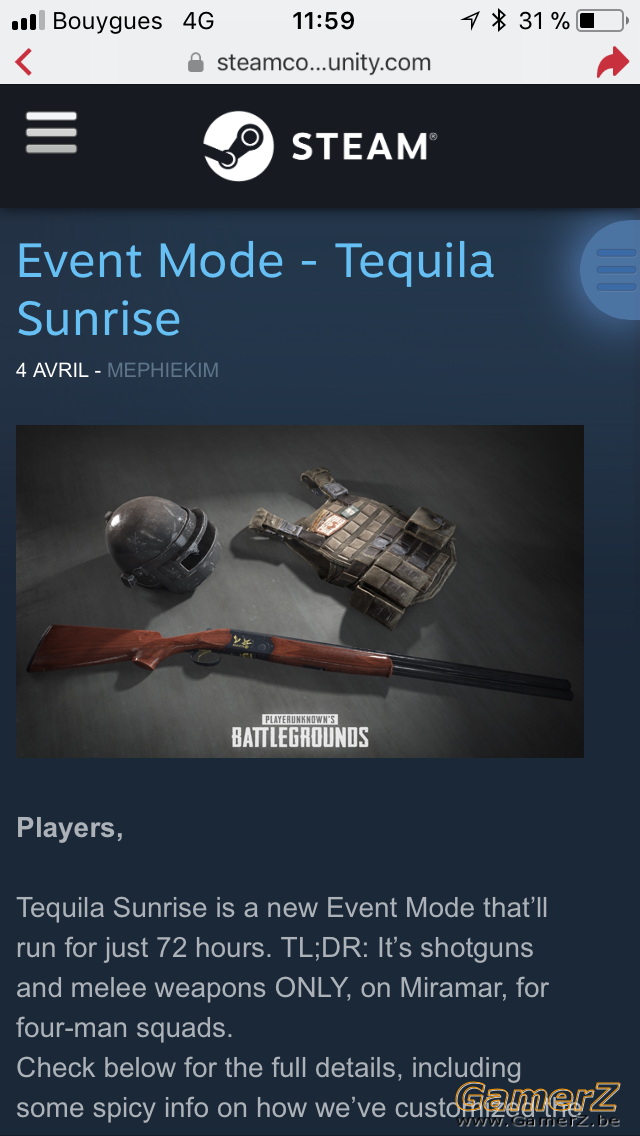Viewport: 640px width, 1136px height.
Task: Tap the red share arrow icon
Action: coord(612,62)
